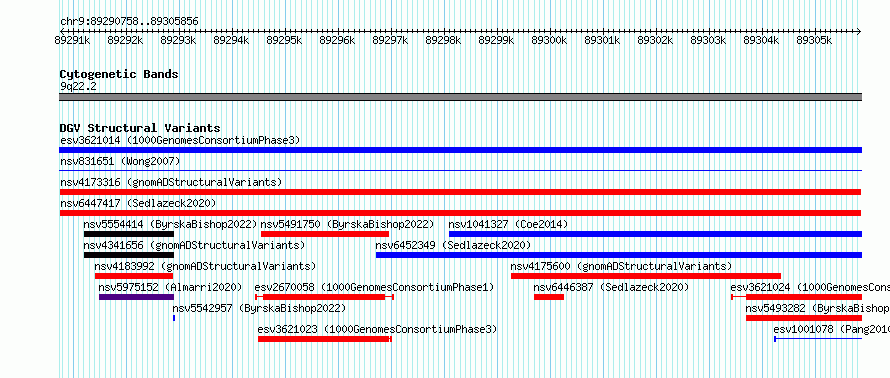The height and width of the screenshot is (378, 890).
Task: Open esv2670058 (1000GenomesConsortiumPhase1) label
Action: tap(374, 287)
